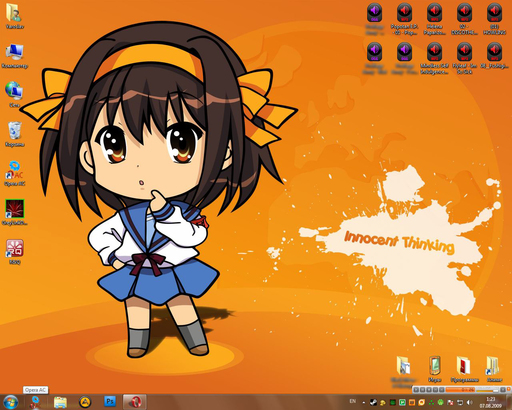Click the Show desktop strip beside the clock

(510, 402)
